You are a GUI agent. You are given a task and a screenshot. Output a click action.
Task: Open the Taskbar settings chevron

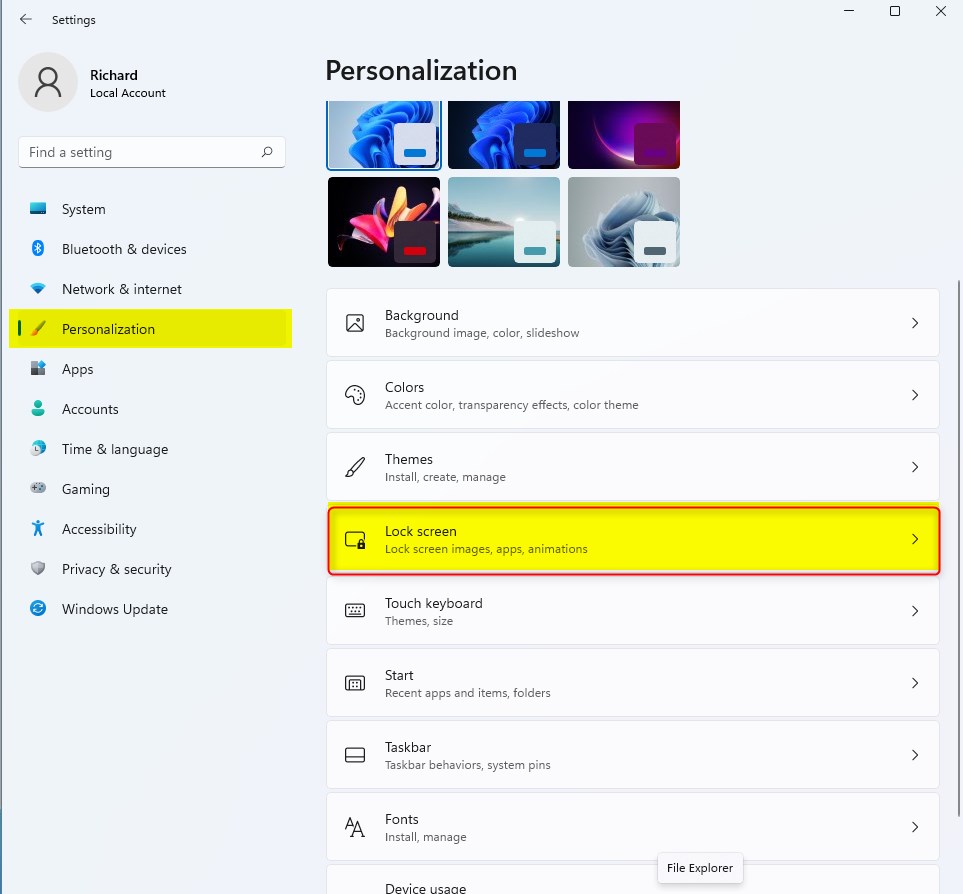(x=915, y=755)
